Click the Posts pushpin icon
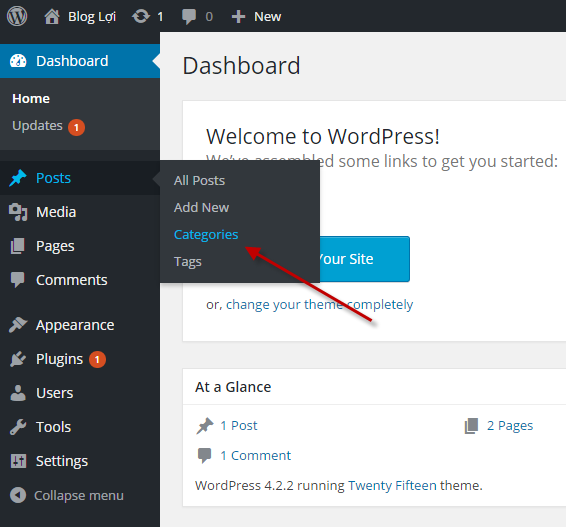The image size is (566, 527). (x=18, y=178)
